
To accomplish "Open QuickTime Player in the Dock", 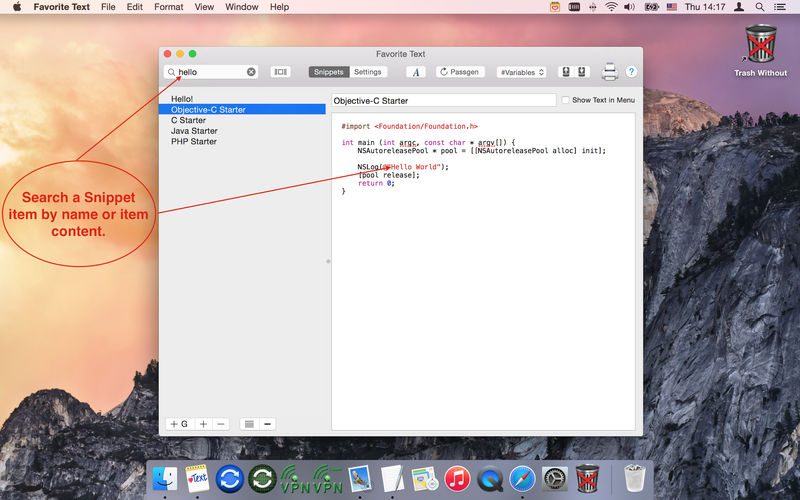I will click(490, 480).
